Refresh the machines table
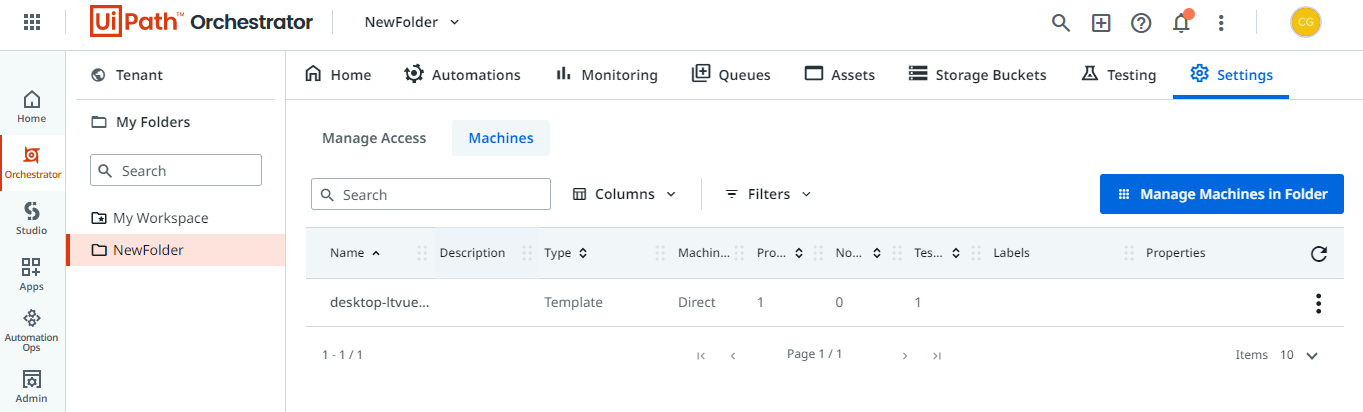The width and height of the screenshot is (1363, 412). coord(1319,254)
